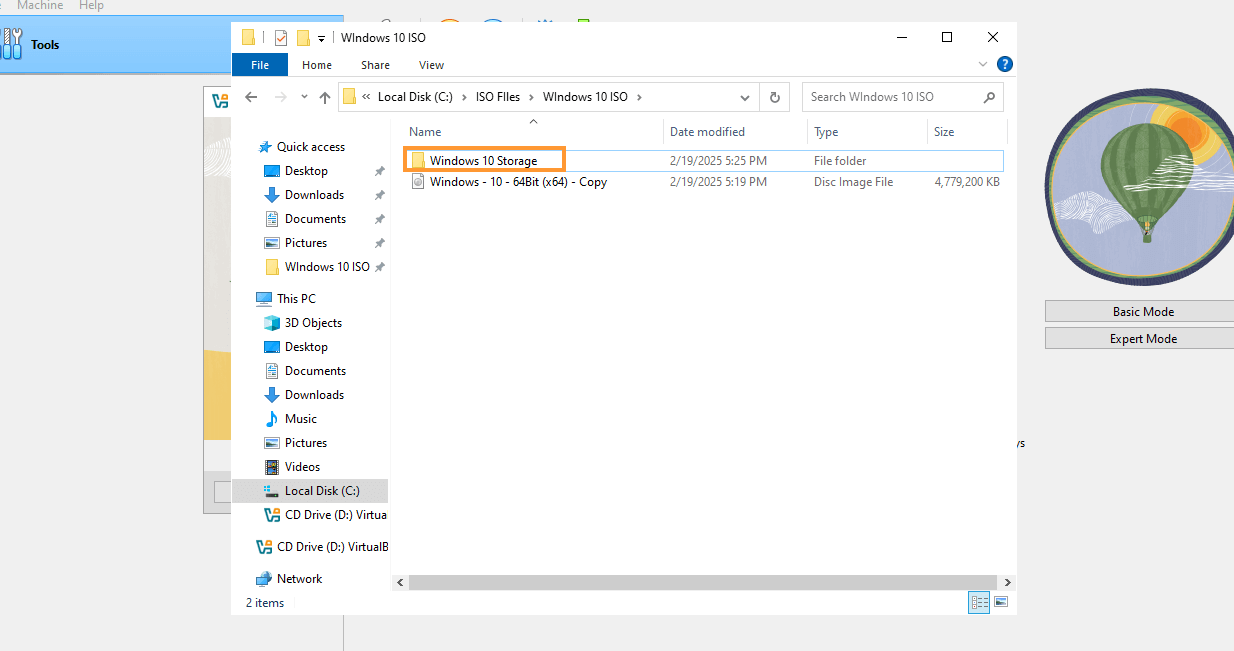The height and width of the screenshot is (651, 1234).
Task: Click the Music note icon
Action: [x=272, y=419]
